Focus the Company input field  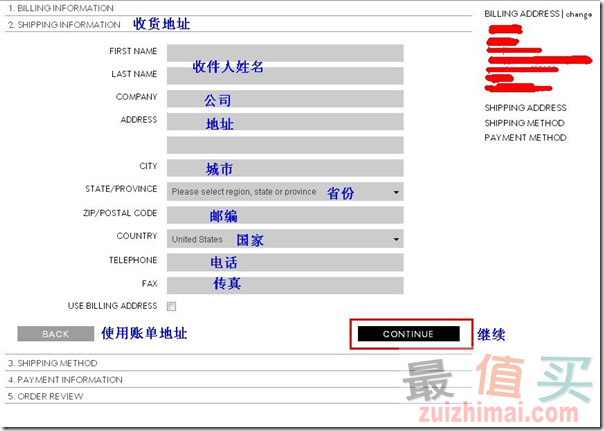pyautogui.click(x=285, y=99)
